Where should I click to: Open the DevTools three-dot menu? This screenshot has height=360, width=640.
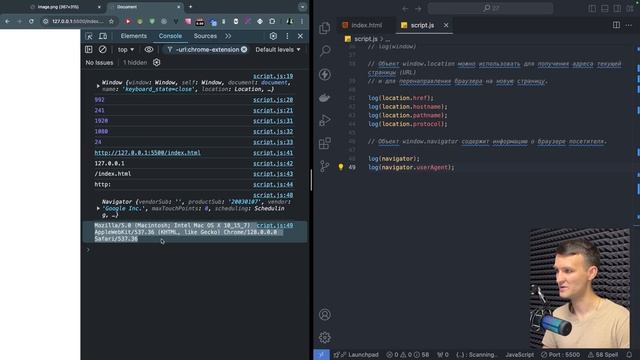(x=287, y=36)
